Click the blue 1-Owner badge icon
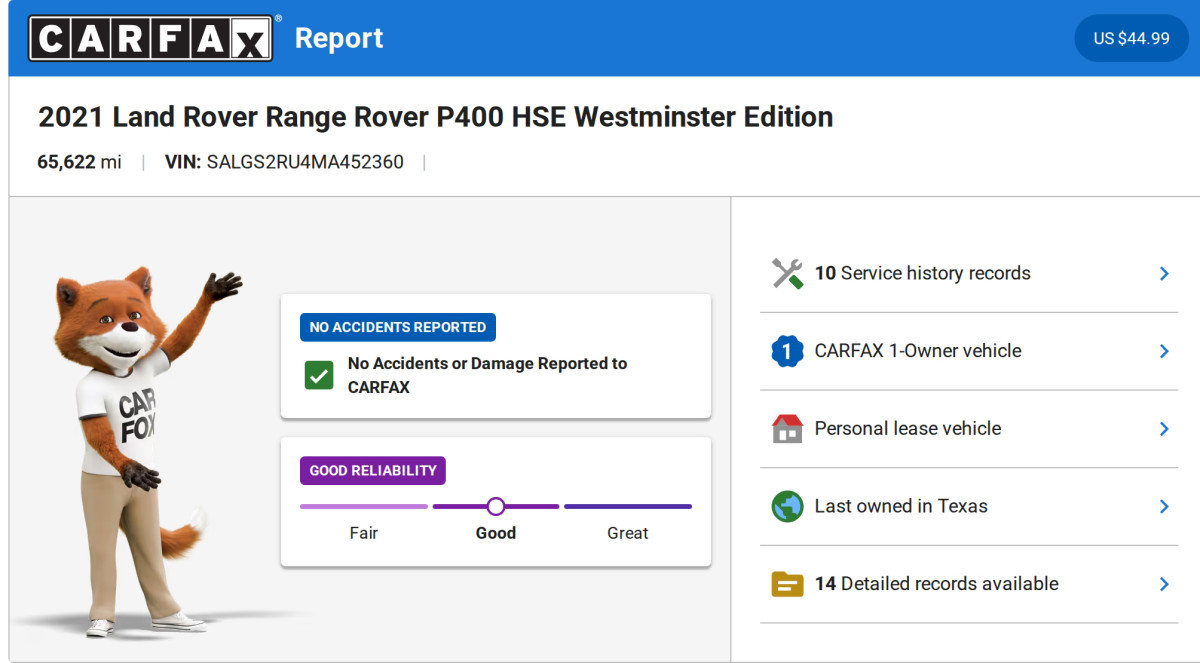The width and height of the screenshot is (1200, 663). tap(787, 351)
